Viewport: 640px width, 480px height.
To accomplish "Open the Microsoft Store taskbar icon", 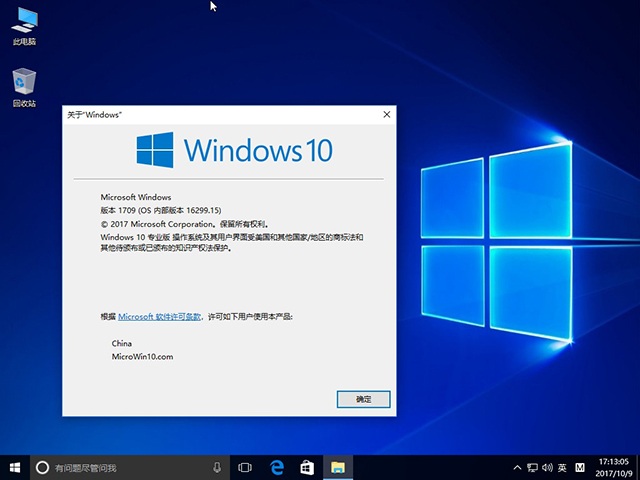I will pyautogui.click(x=307, y=467).
